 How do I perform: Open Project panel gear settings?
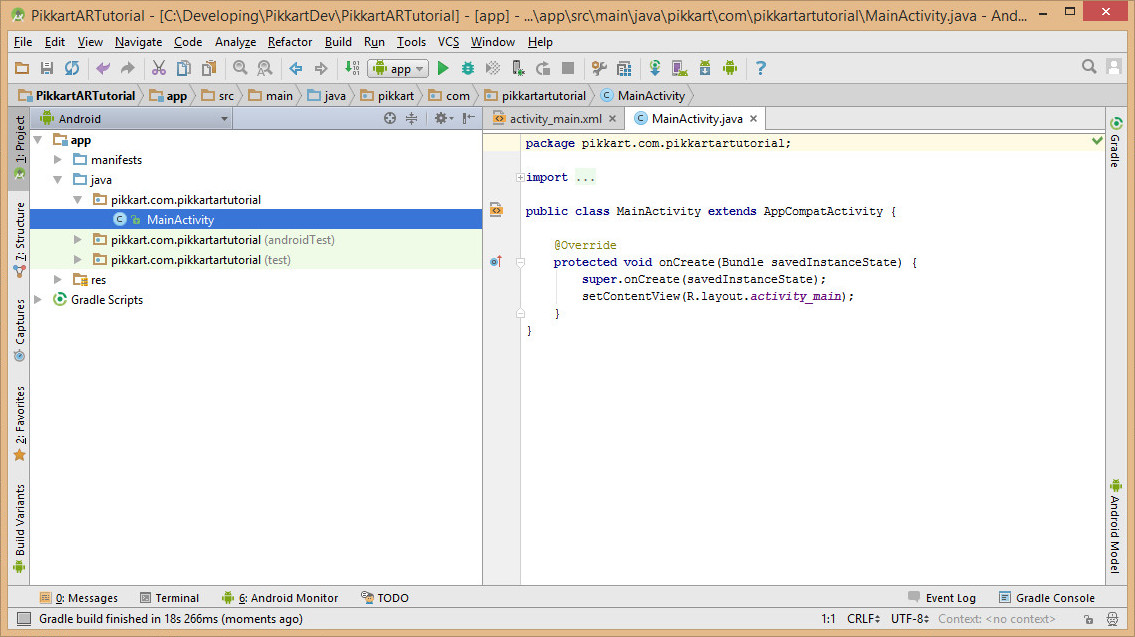click(x=442, y=118)
